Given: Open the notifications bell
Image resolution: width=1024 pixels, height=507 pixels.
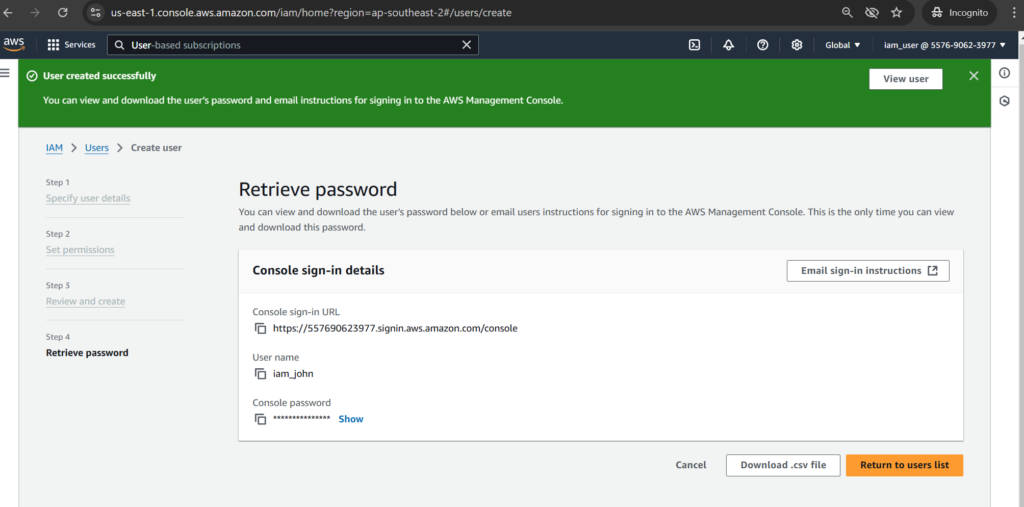Looking at the screenshot, I should 728,44.
